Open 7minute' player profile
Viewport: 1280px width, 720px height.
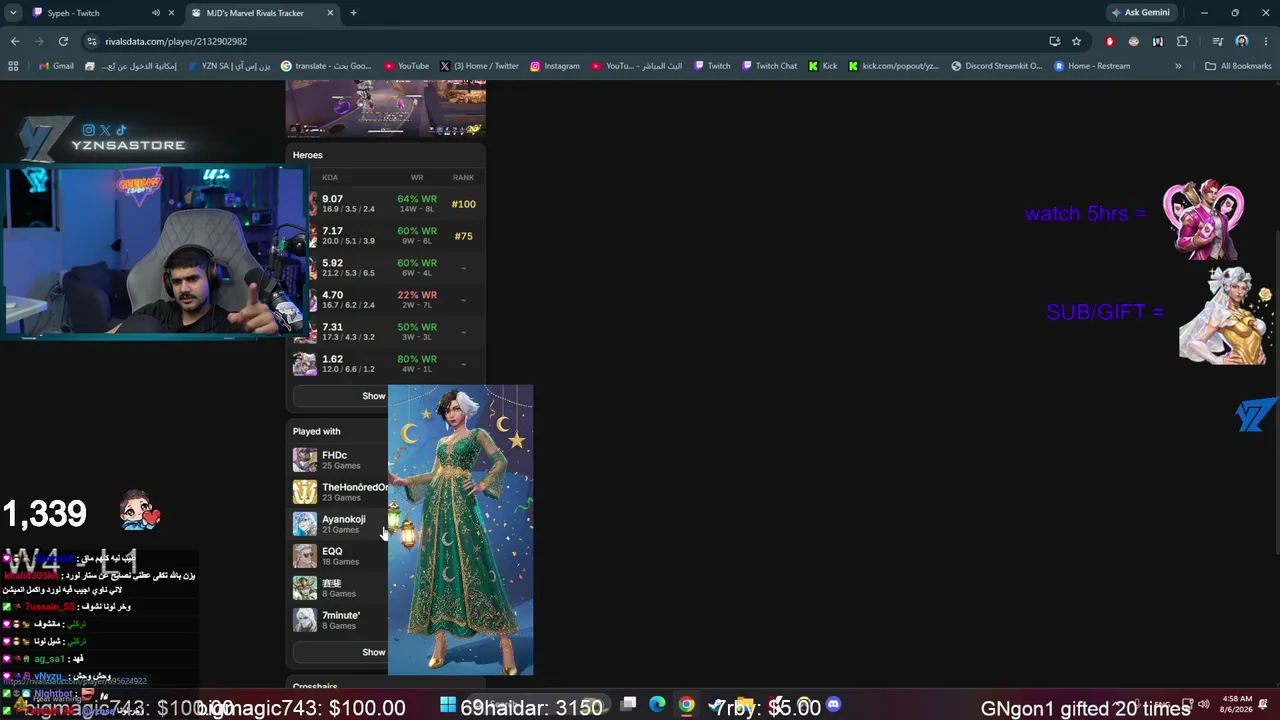[341, 615]
